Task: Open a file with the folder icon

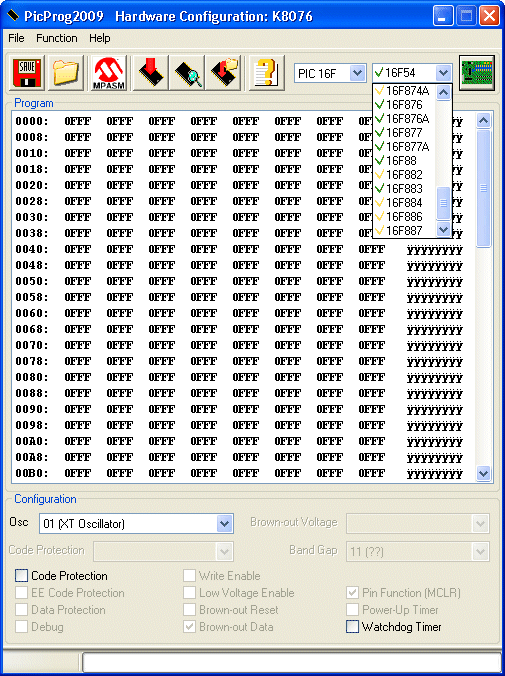Action: pos(66,73)
